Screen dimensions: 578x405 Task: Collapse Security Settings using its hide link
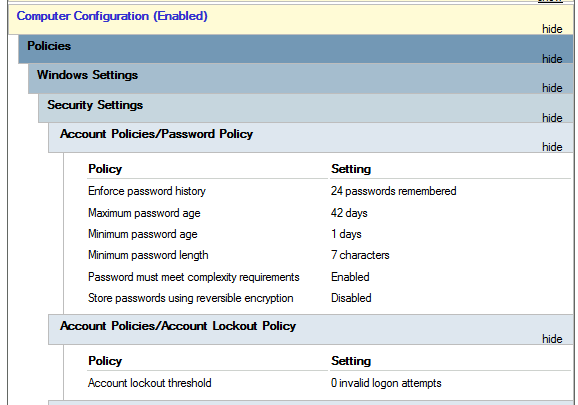coord(552,118)
